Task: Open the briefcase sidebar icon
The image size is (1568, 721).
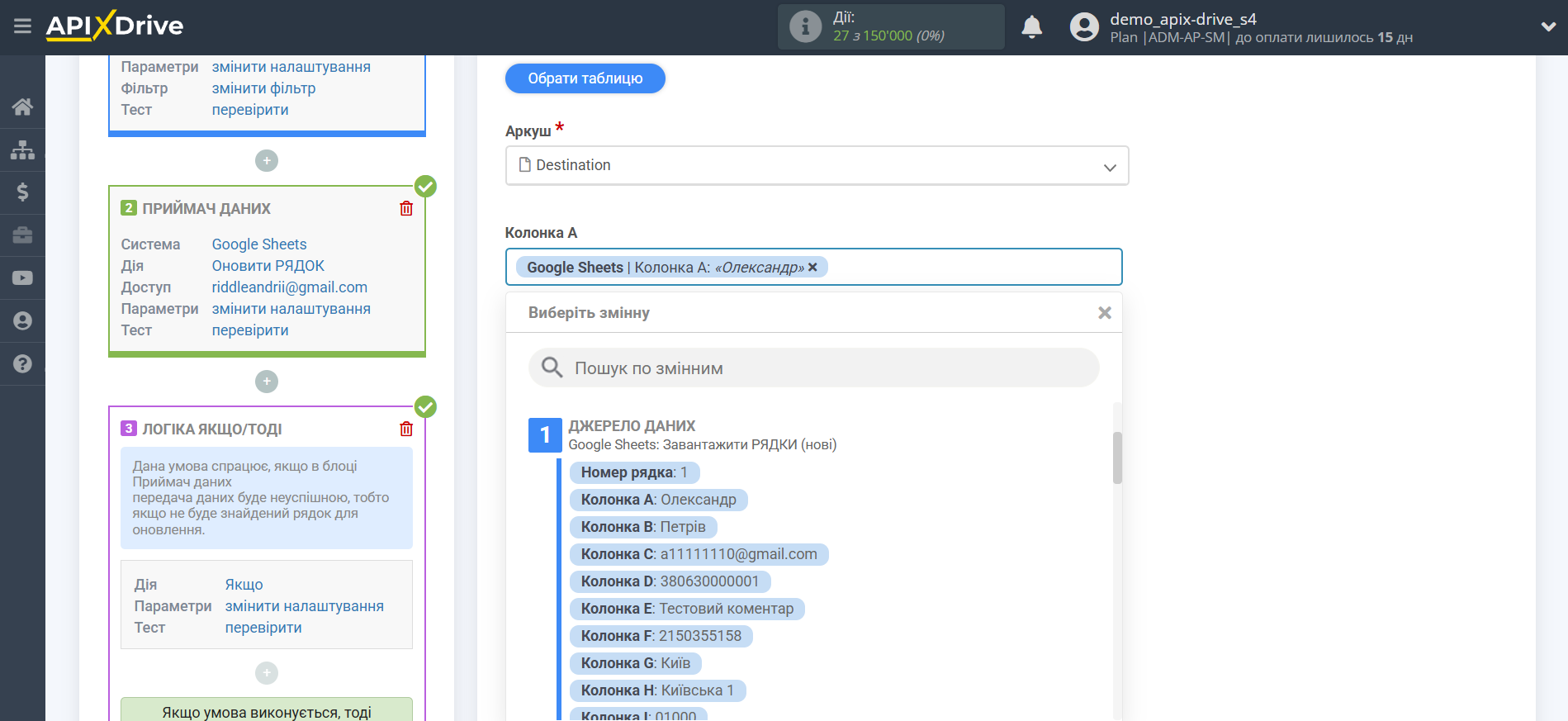Action: pyautogui.click(x=22, y=235)
